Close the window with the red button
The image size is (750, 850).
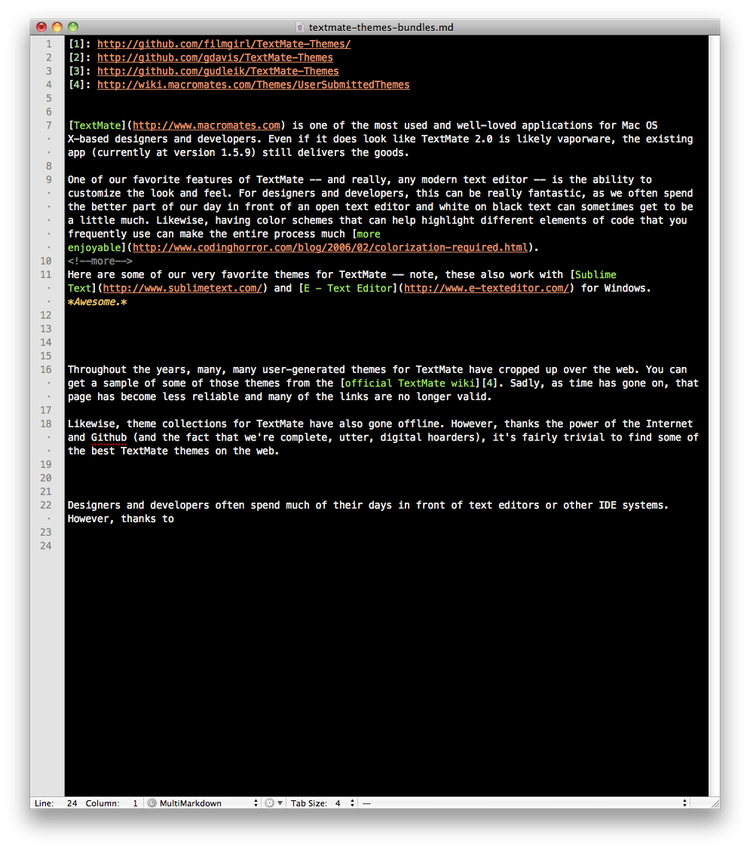click(41, 27)
